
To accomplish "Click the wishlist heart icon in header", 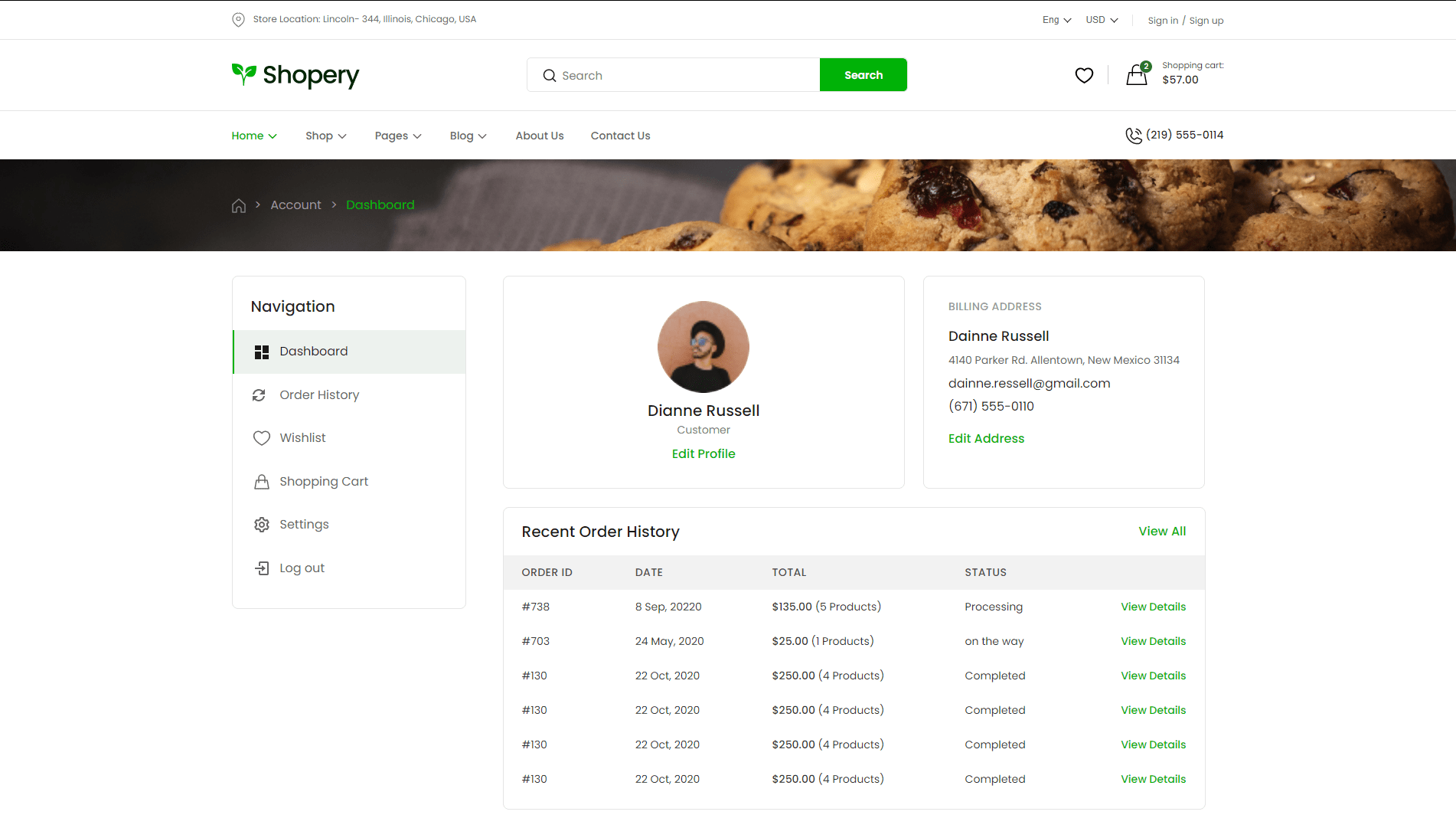I will (x=1084, y=75).
